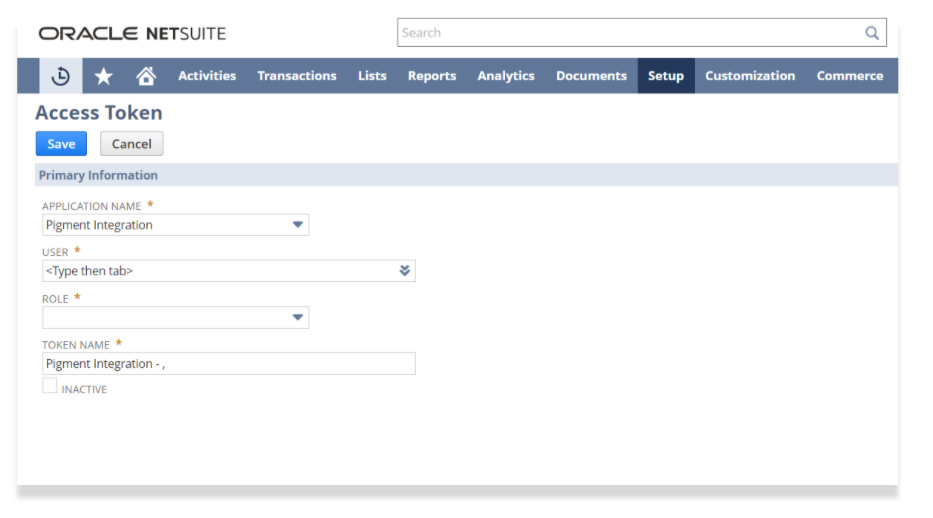Click the search magnifier icon

pos(872,33)
